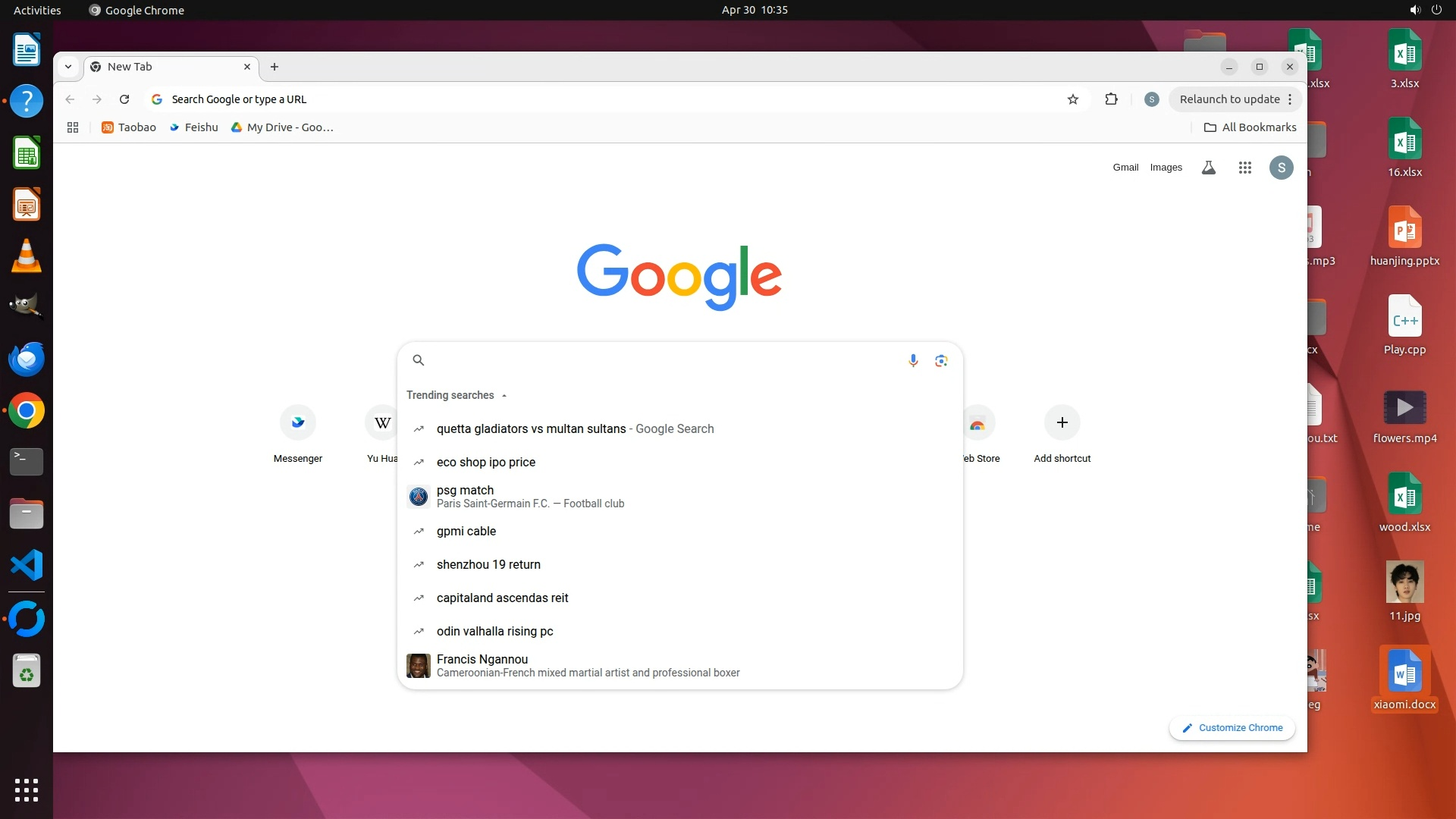The width and height of the screenshot is (1456, 819).
Task: Open a new tab with plus button
Action: tap(275, 67)
